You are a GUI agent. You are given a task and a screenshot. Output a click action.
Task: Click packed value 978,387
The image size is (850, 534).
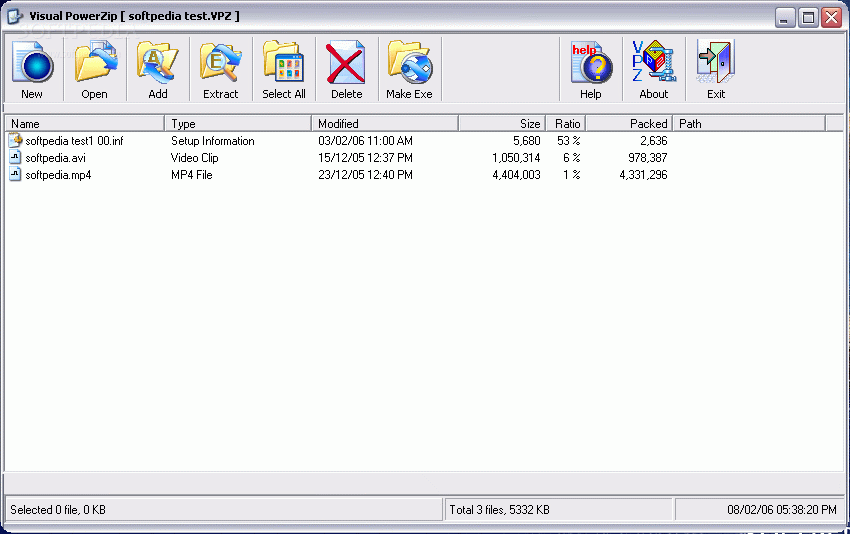click(648, 158)
